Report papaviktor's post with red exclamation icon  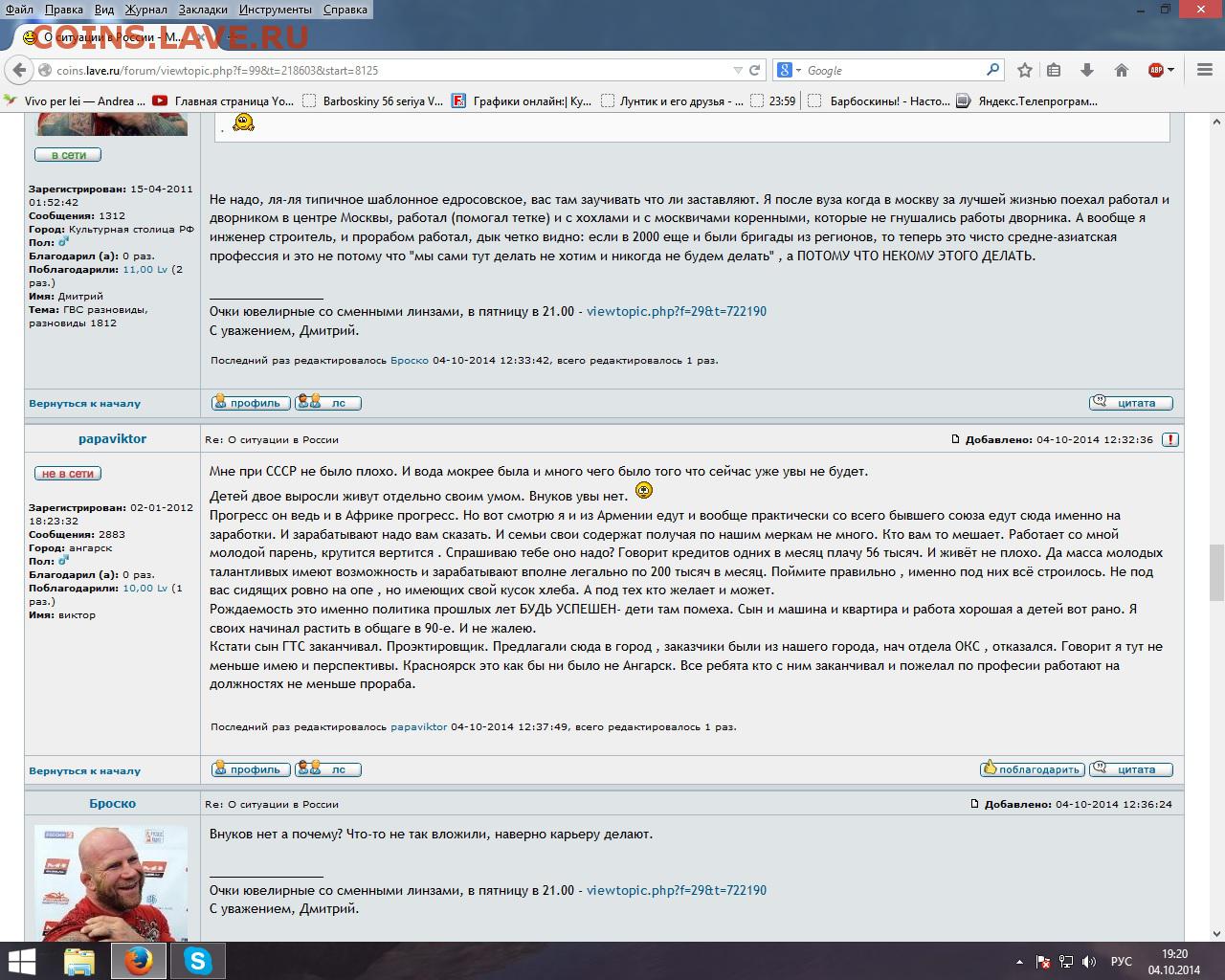(x=1170, y=439)
